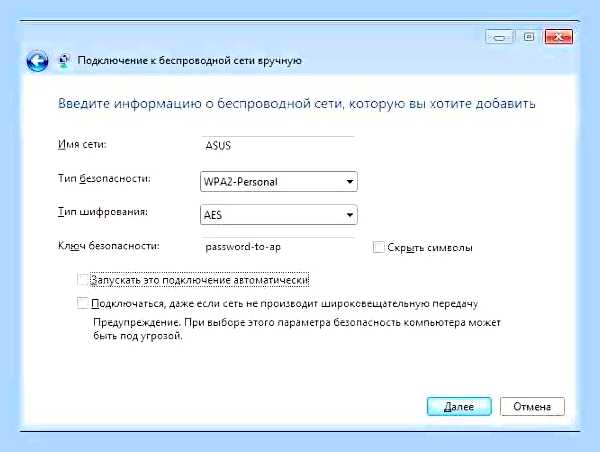
Task: Go back with the blue arrow button
Action: [x=37, y=61]
